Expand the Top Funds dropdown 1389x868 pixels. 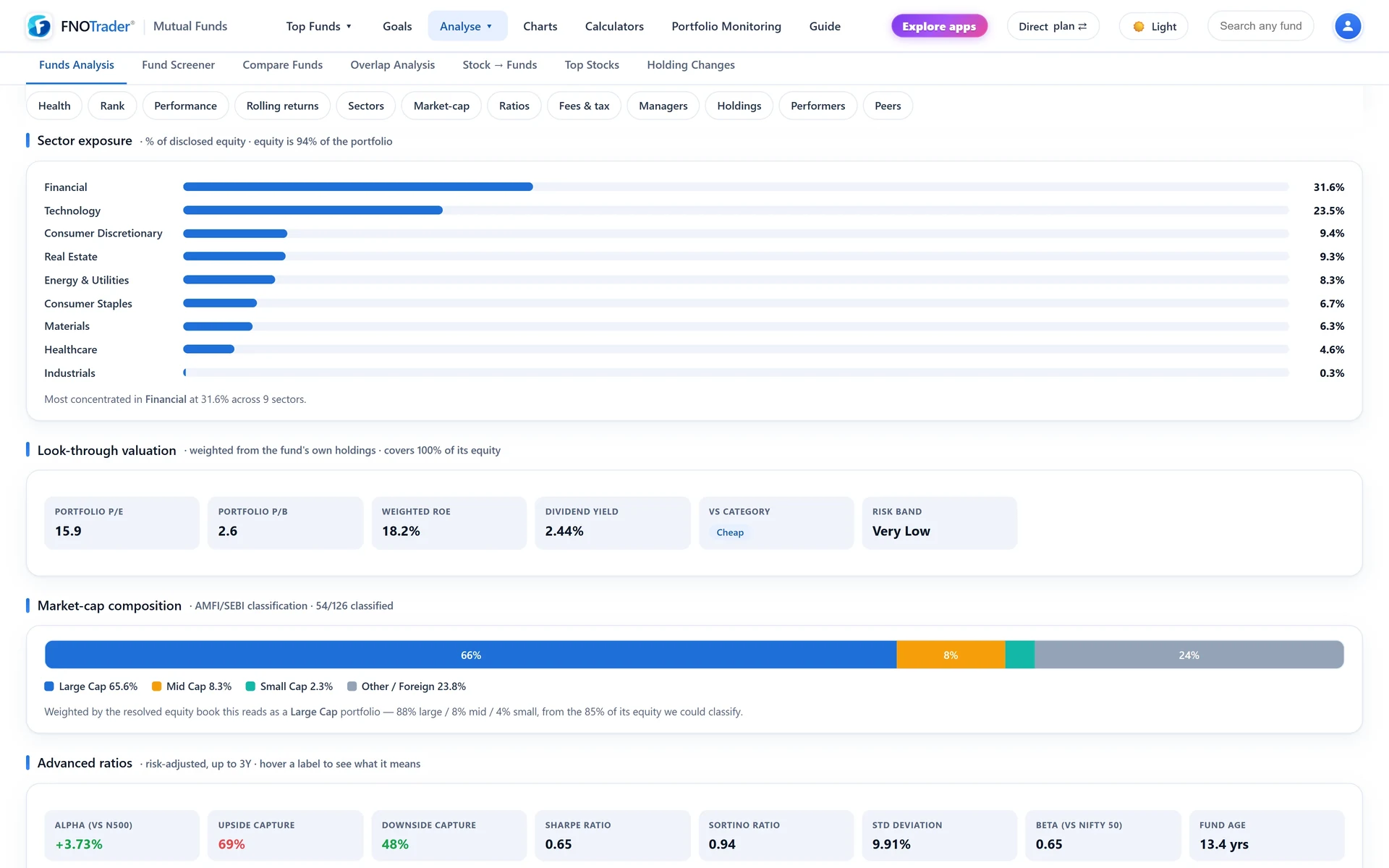click(x=319, y=26)
